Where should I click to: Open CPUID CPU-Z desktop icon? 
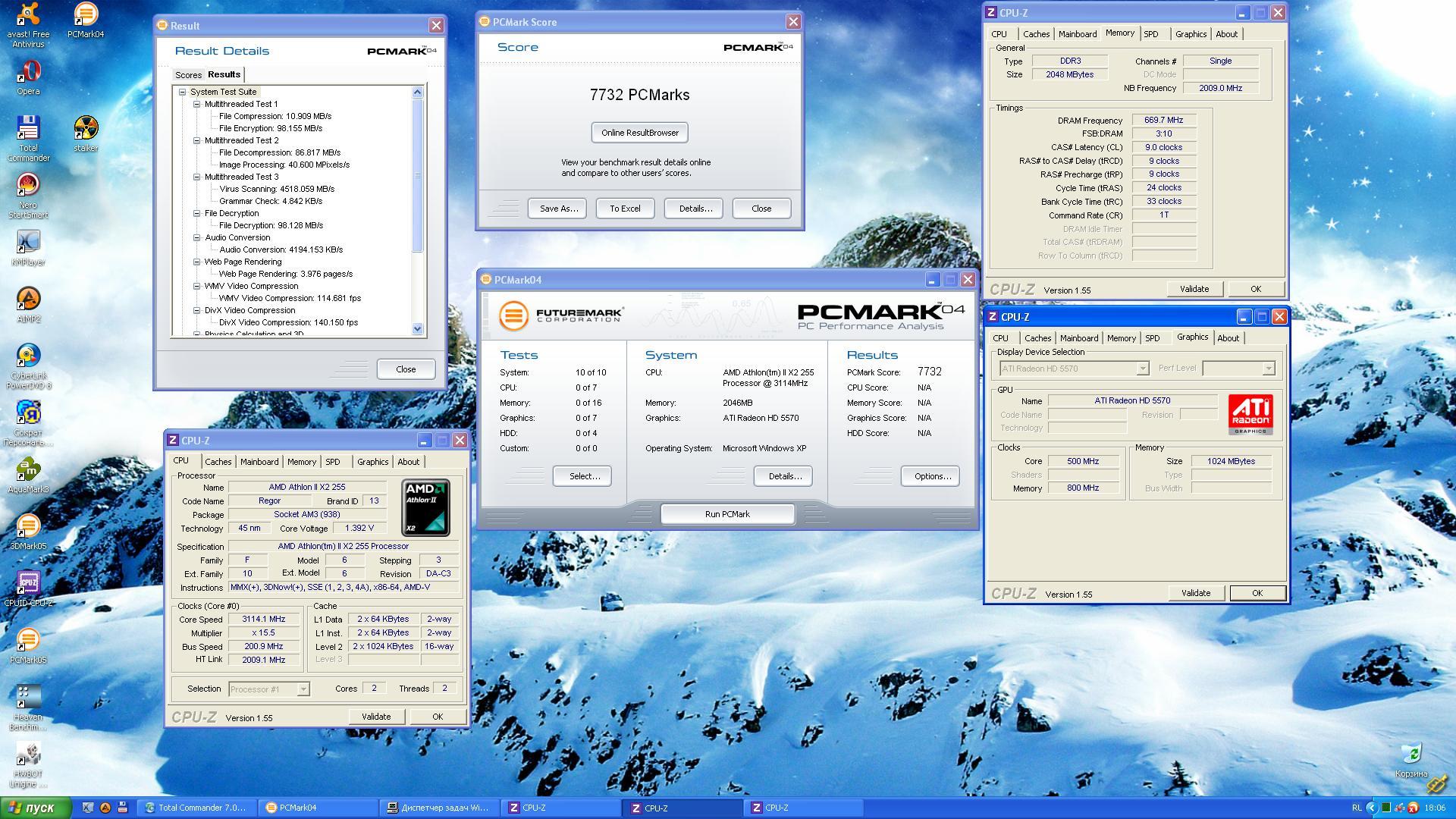coord(28,589)
